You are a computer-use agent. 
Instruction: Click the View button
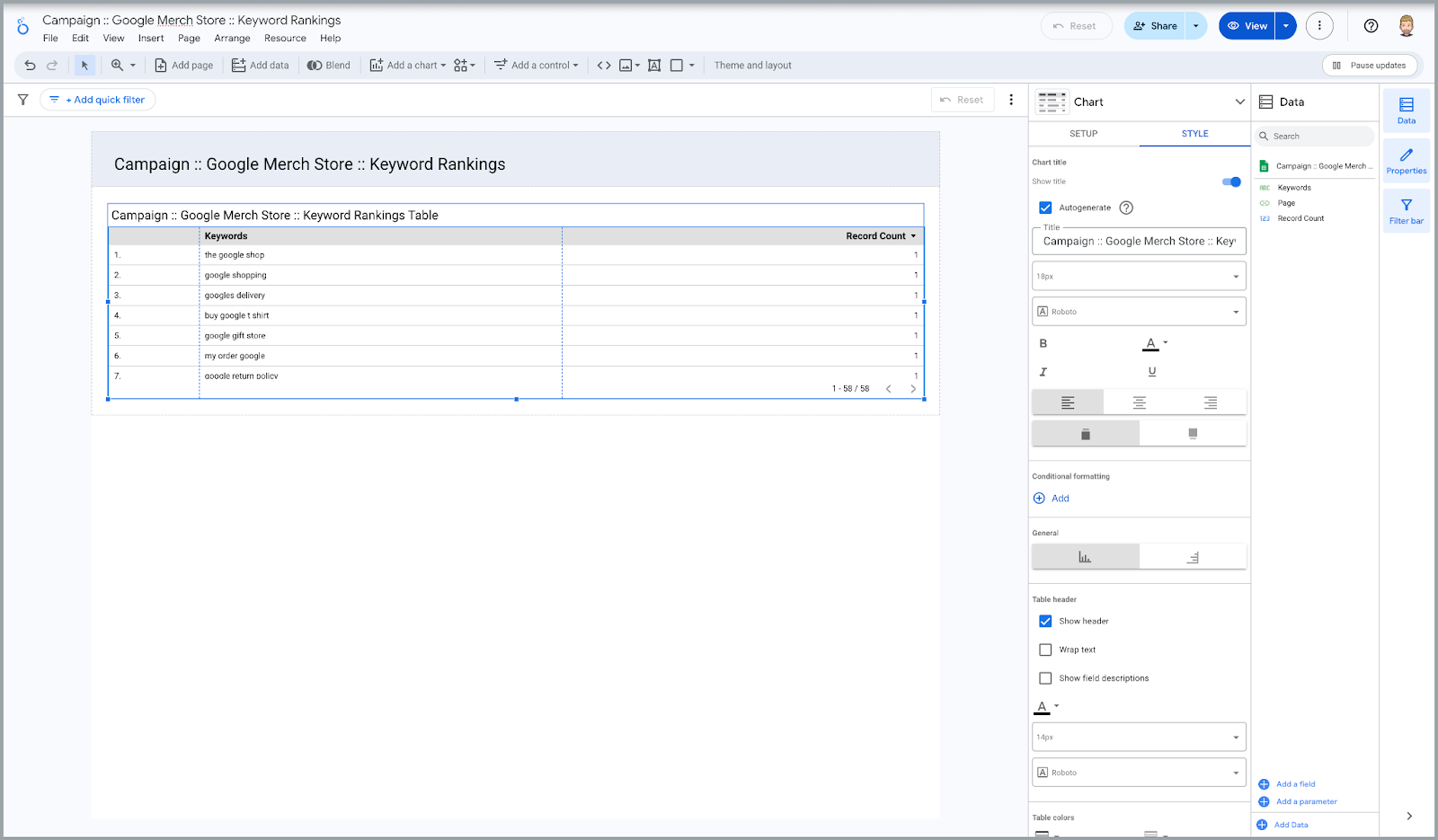pyautogui.click(x=1247, y=26)
